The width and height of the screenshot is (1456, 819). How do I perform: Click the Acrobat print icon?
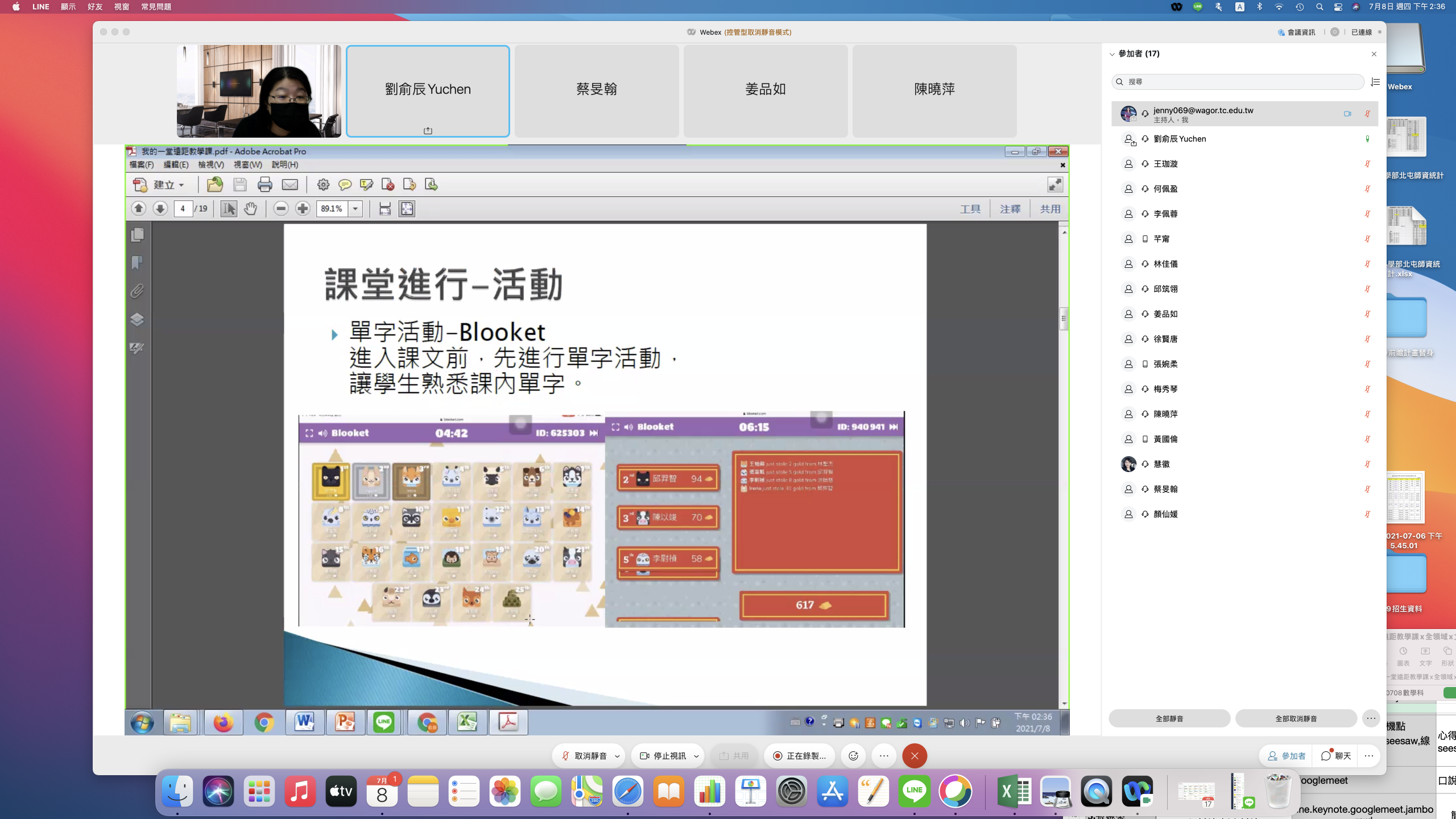click(x=265, y=184)
